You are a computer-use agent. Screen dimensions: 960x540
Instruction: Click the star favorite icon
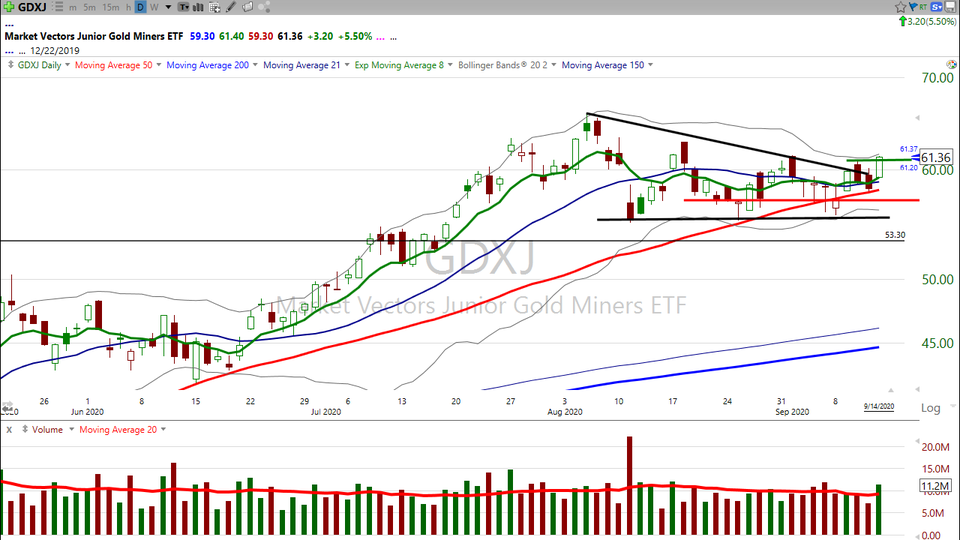[x=901, y=7]
